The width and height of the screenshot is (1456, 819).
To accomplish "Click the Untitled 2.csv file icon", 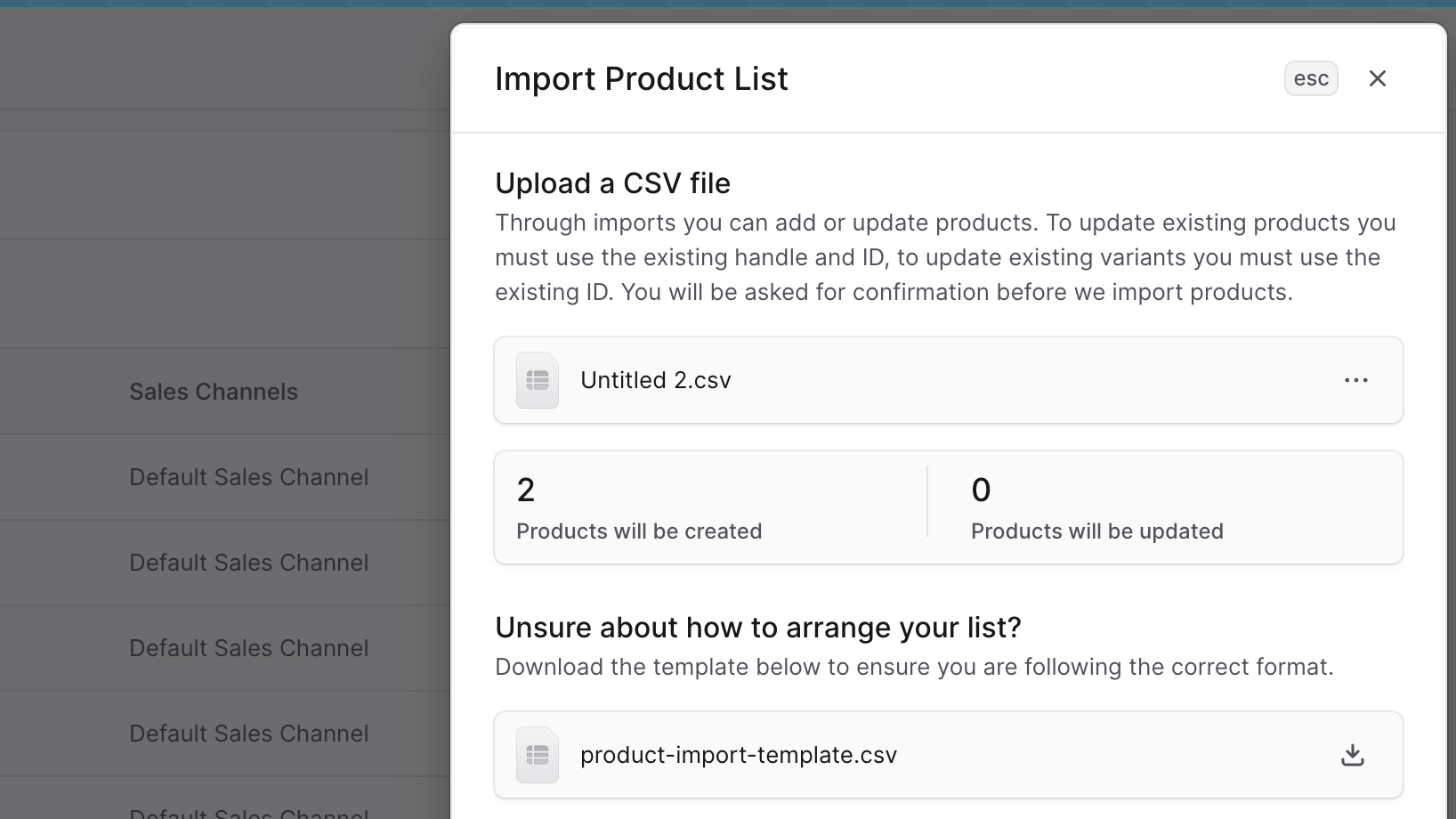I will coord(538,381).
